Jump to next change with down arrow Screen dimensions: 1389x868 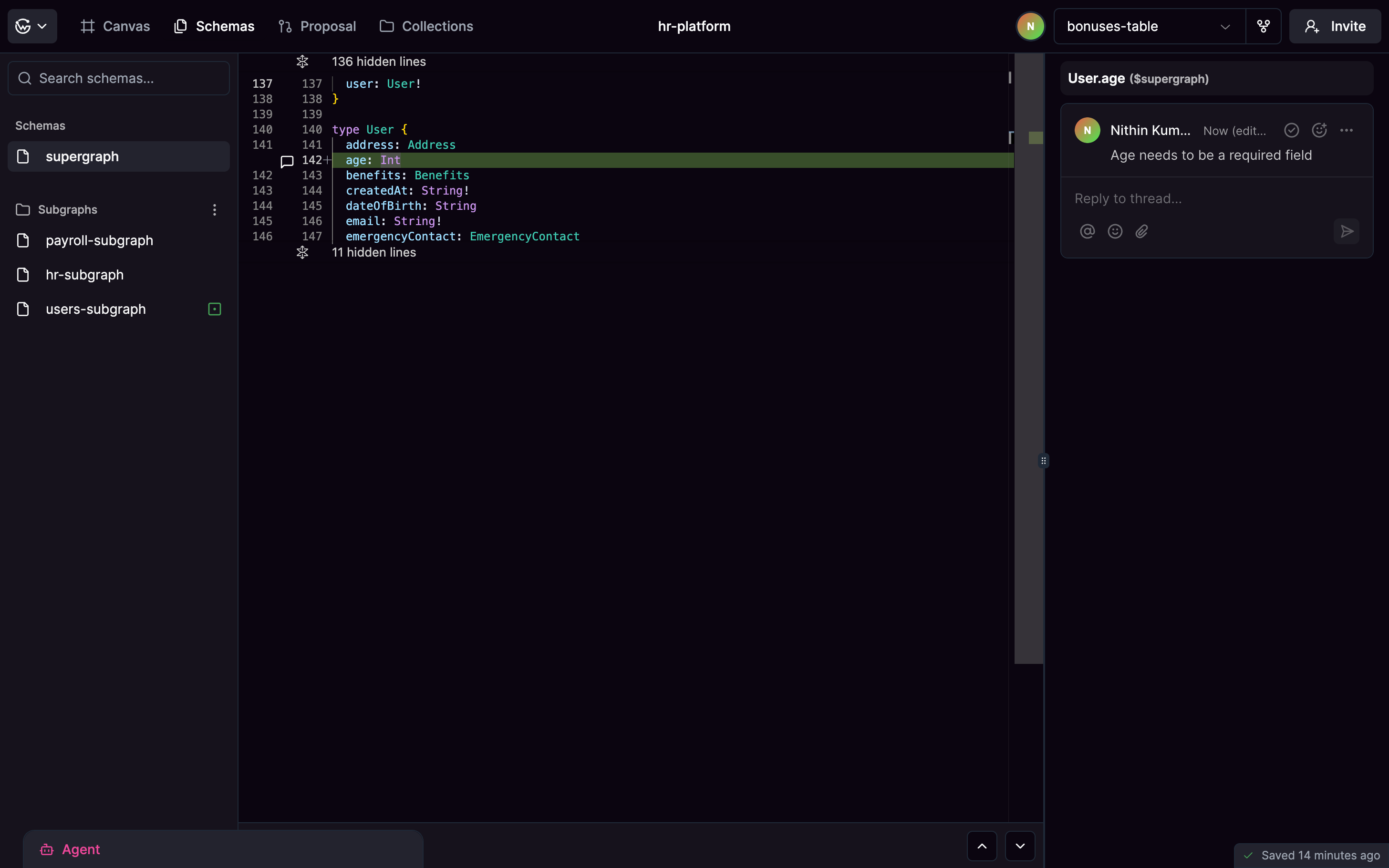1020,846
